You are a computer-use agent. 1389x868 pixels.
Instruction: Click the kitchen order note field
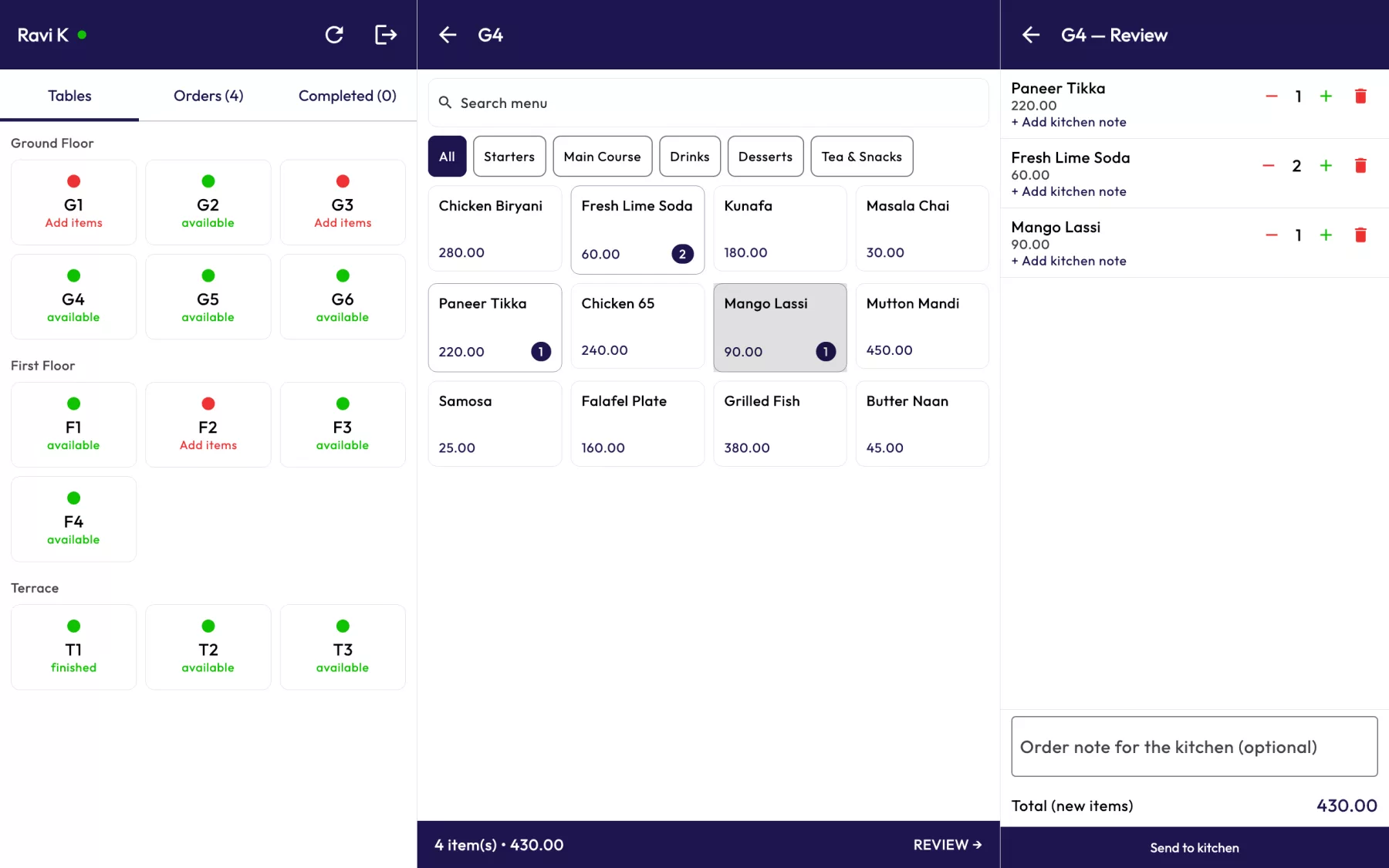pyautogui.click(x=1195, y=747)
